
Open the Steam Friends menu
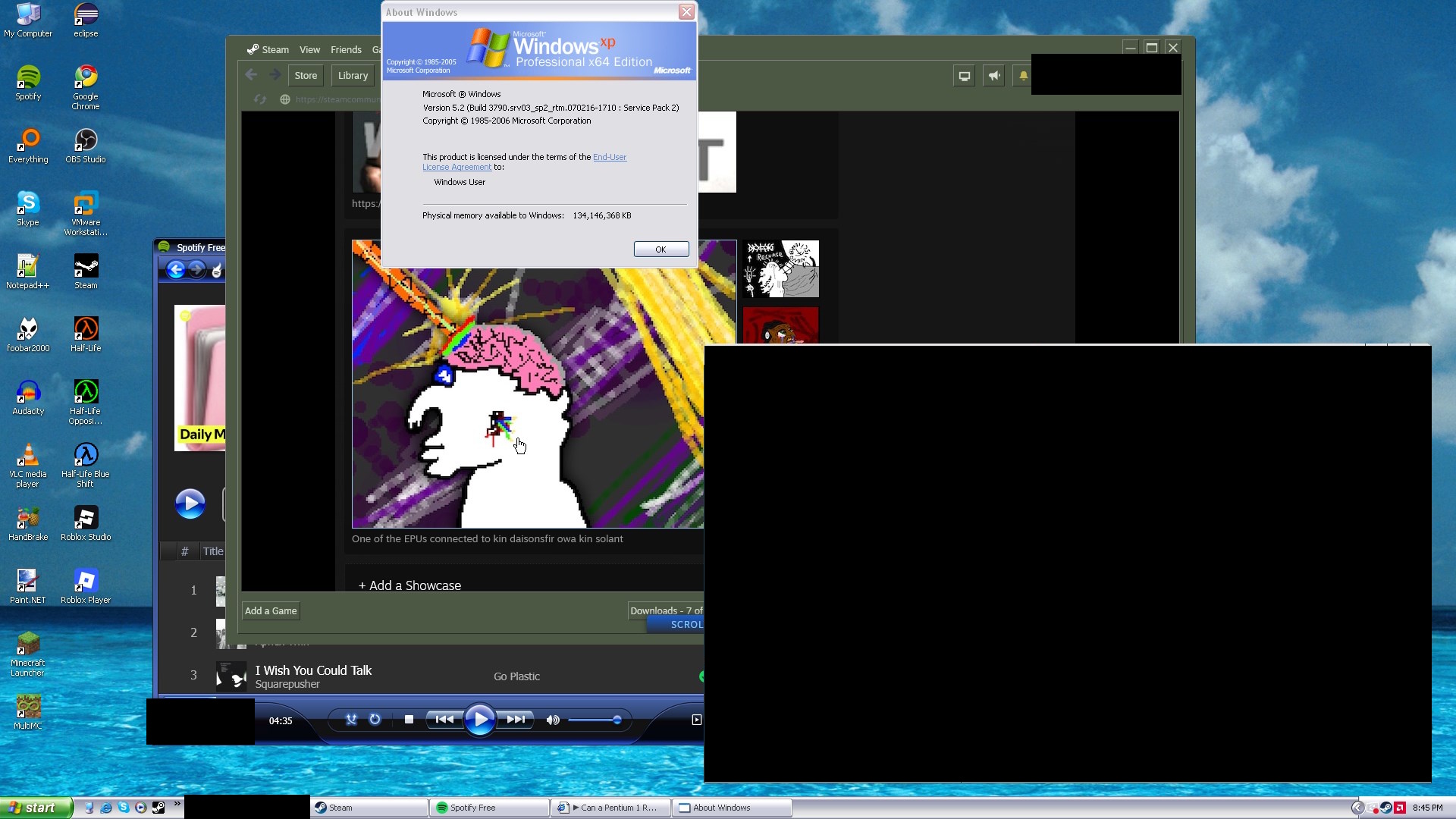pos(346,50)
